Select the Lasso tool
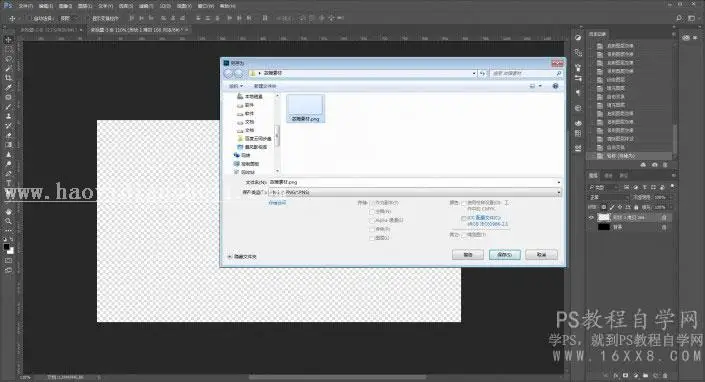Viewport: 705px width, 382px height. coord(9,59)
